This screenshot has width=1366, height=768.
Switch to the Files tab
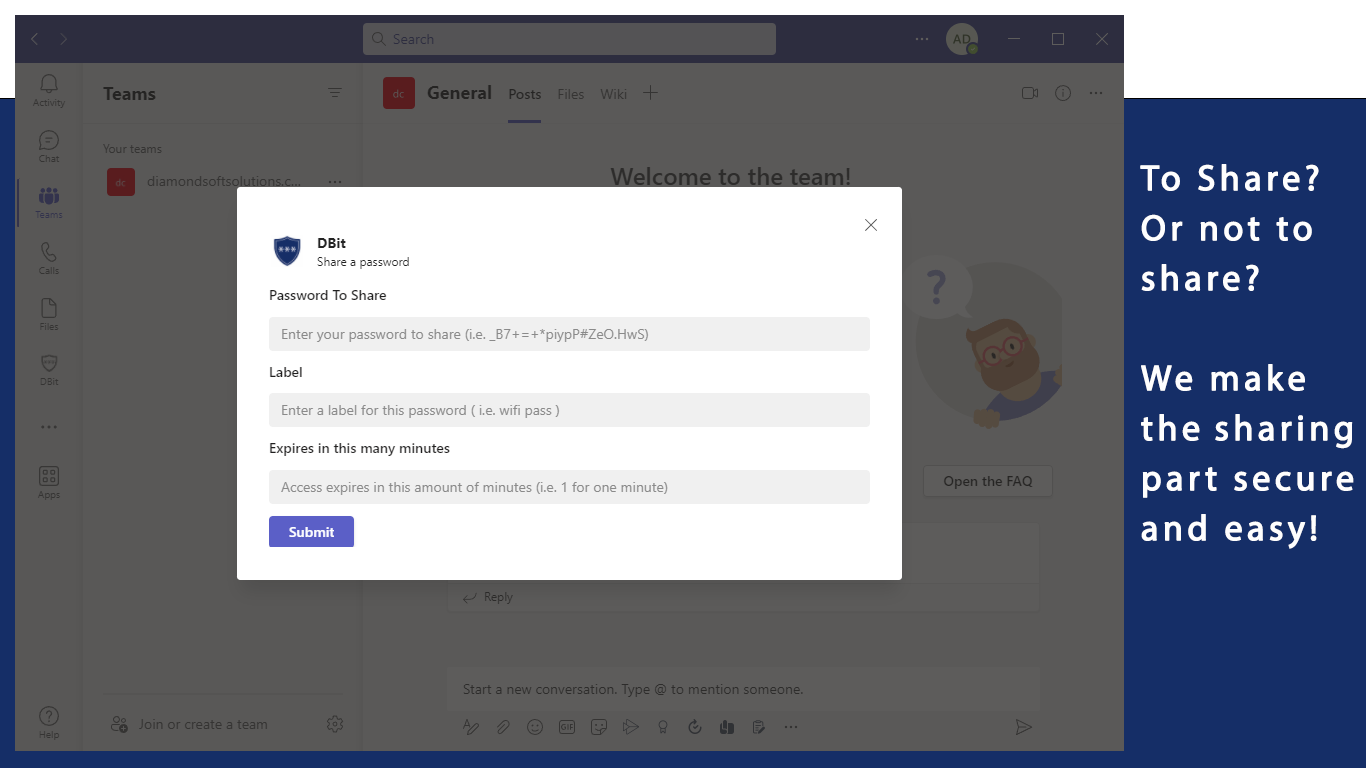[571, 94]
